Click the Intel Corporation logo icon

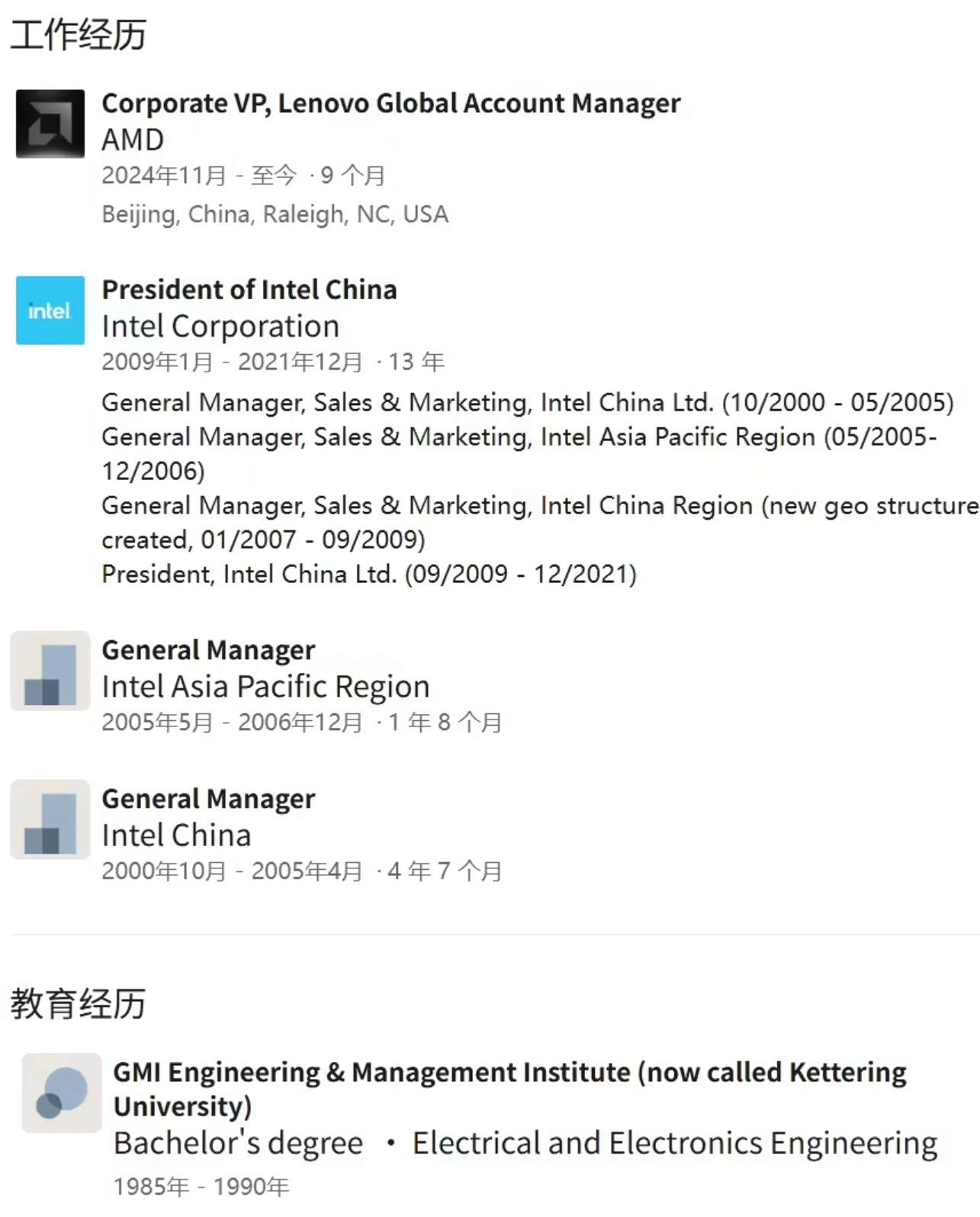pos(50,311)
